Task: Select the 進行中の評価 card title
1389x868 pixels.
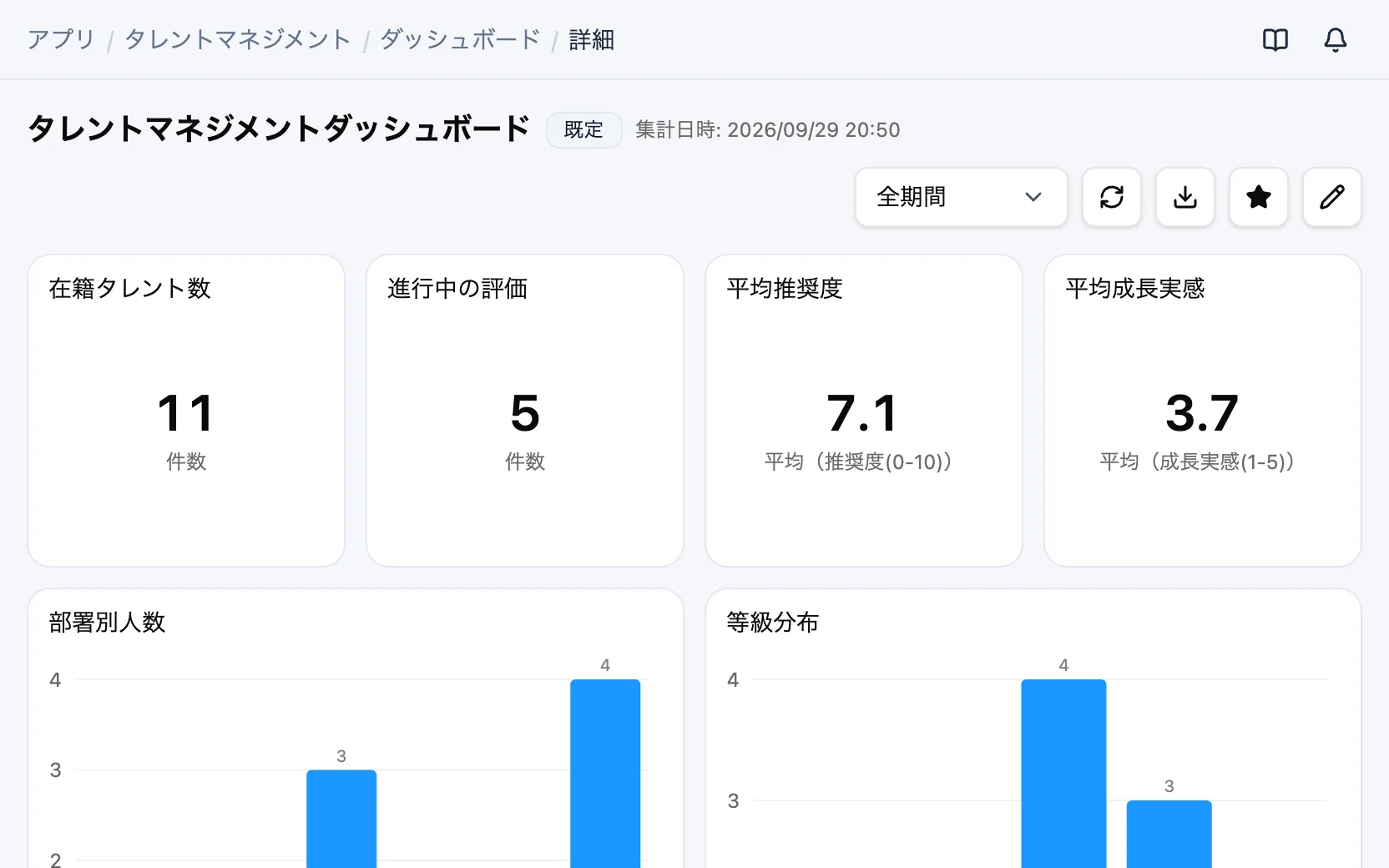Action: tap(457, 288)
